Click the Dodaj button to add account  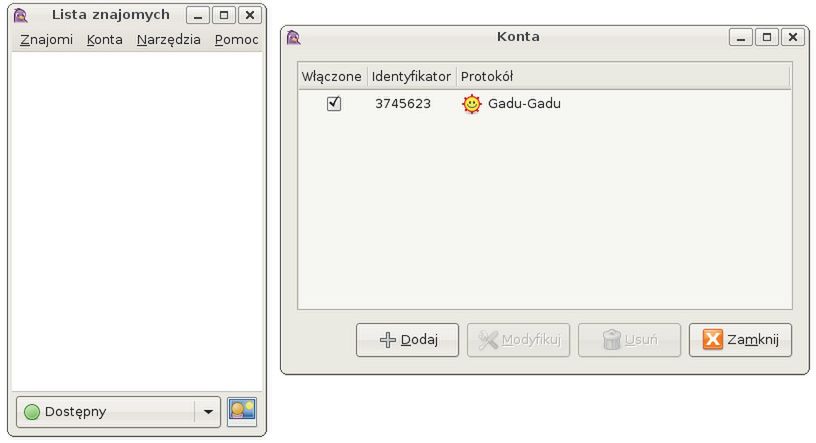tap(407, 340)
